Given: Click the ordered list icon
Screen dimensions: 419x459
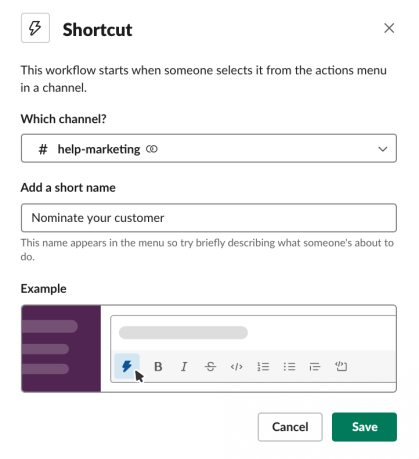Looking at the screenshot, I should click(263, 367).
